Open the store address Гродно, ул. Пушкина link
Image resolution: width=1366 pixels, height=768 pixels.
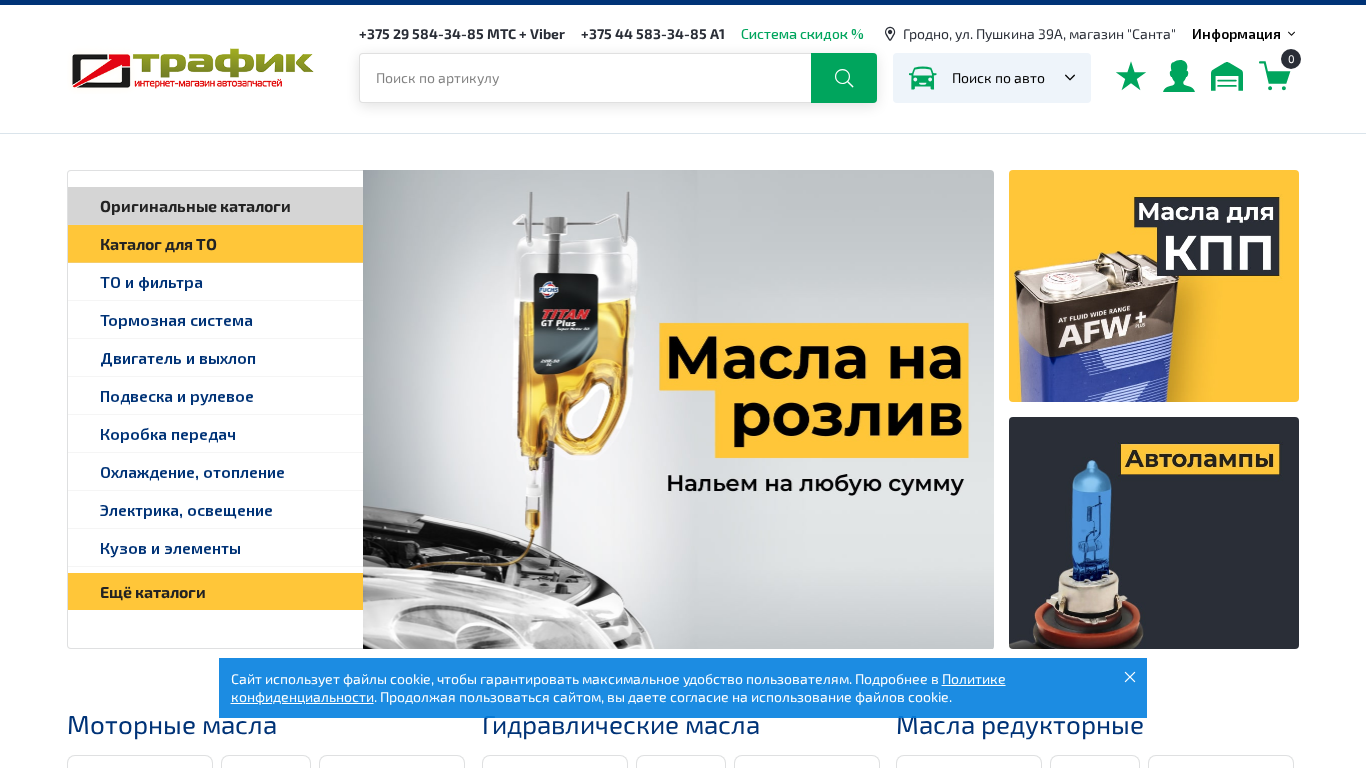pos(1039,34)
